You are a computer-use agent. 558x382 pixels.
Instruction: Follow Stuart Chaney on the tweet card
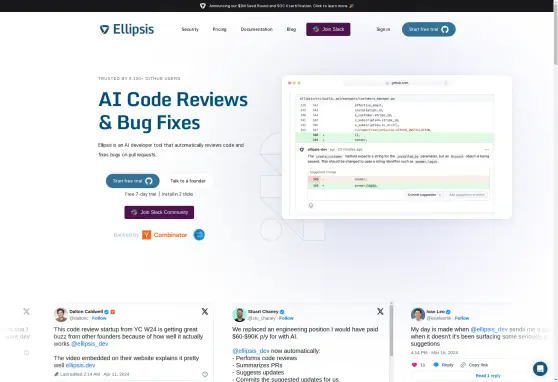click(286, 318)
